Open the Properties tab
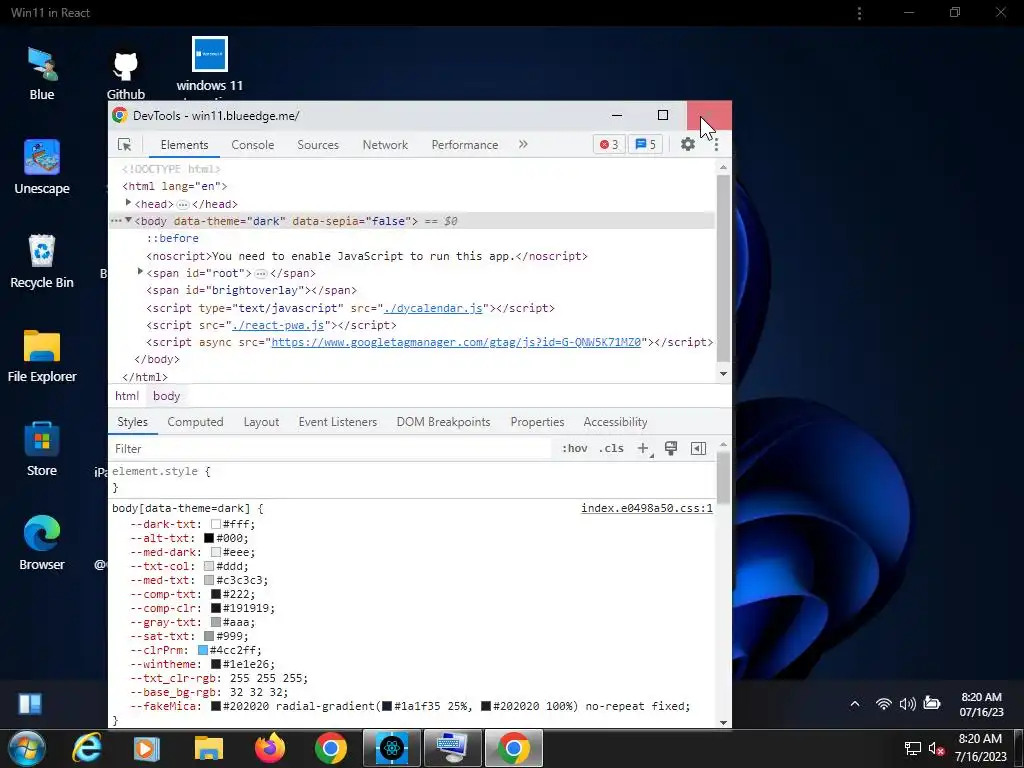Image resolution: width=1024 pixels, height=768 pixels. 537,422
